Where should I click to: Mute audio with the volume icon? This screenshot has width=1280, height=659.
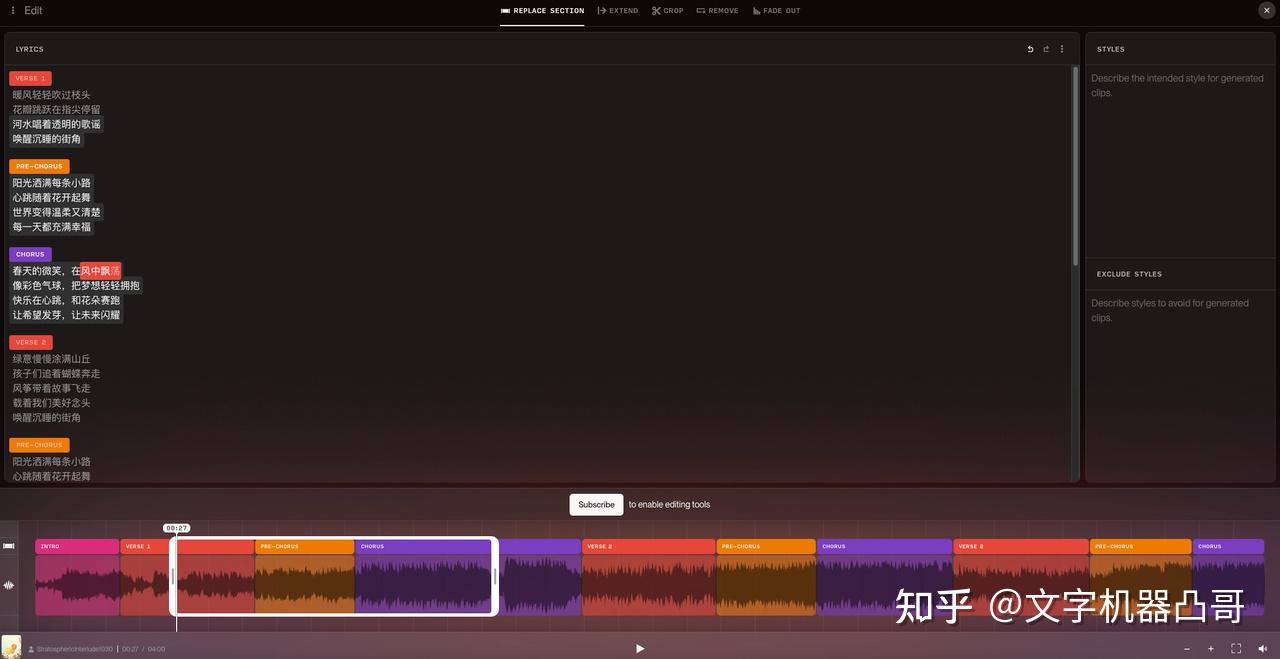coord(1263,648)
